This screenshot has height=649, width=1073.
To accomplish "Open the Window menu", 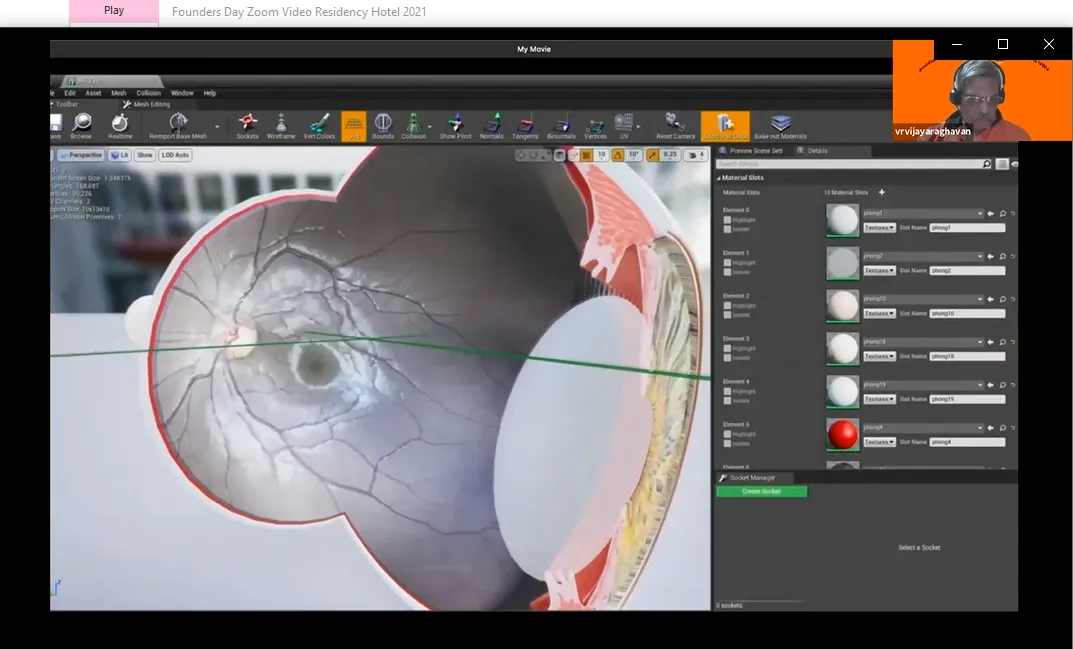I will tap(182, 93).
